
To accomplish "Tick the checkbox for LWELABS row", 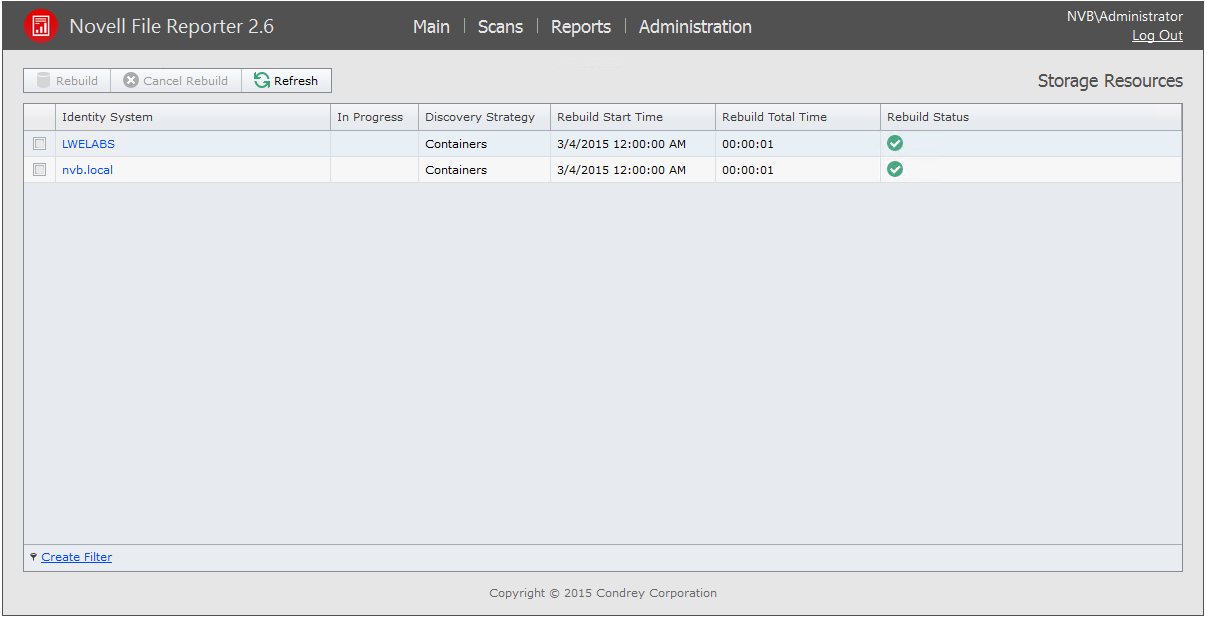I will pyautogui.click(x=40, y=144).
